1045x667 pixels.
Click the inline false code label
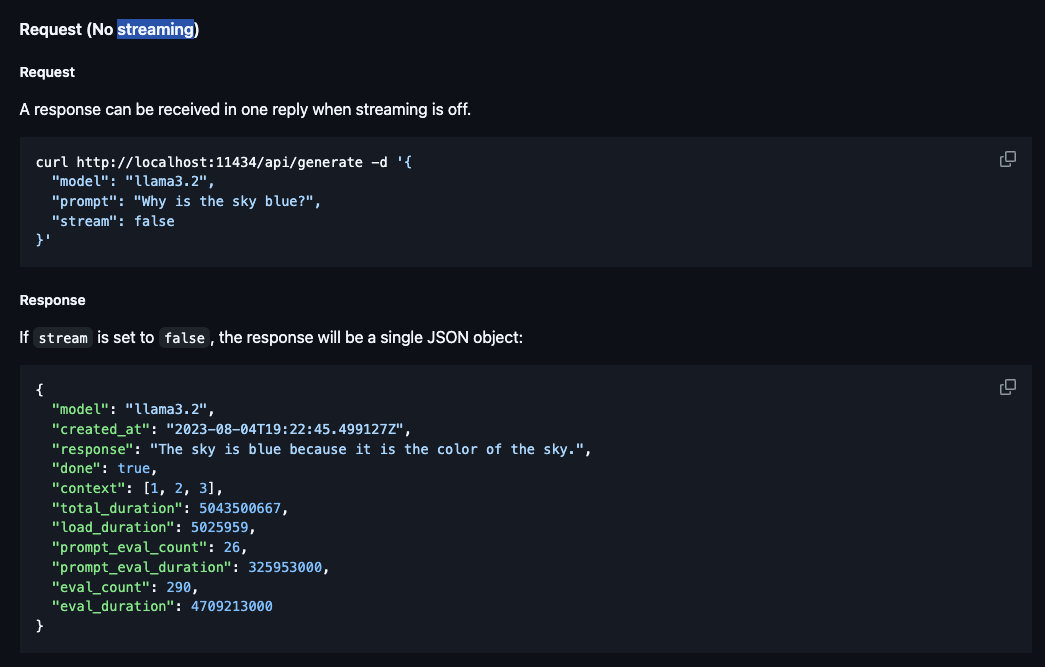pyautogui.click(x=185, y=338)
